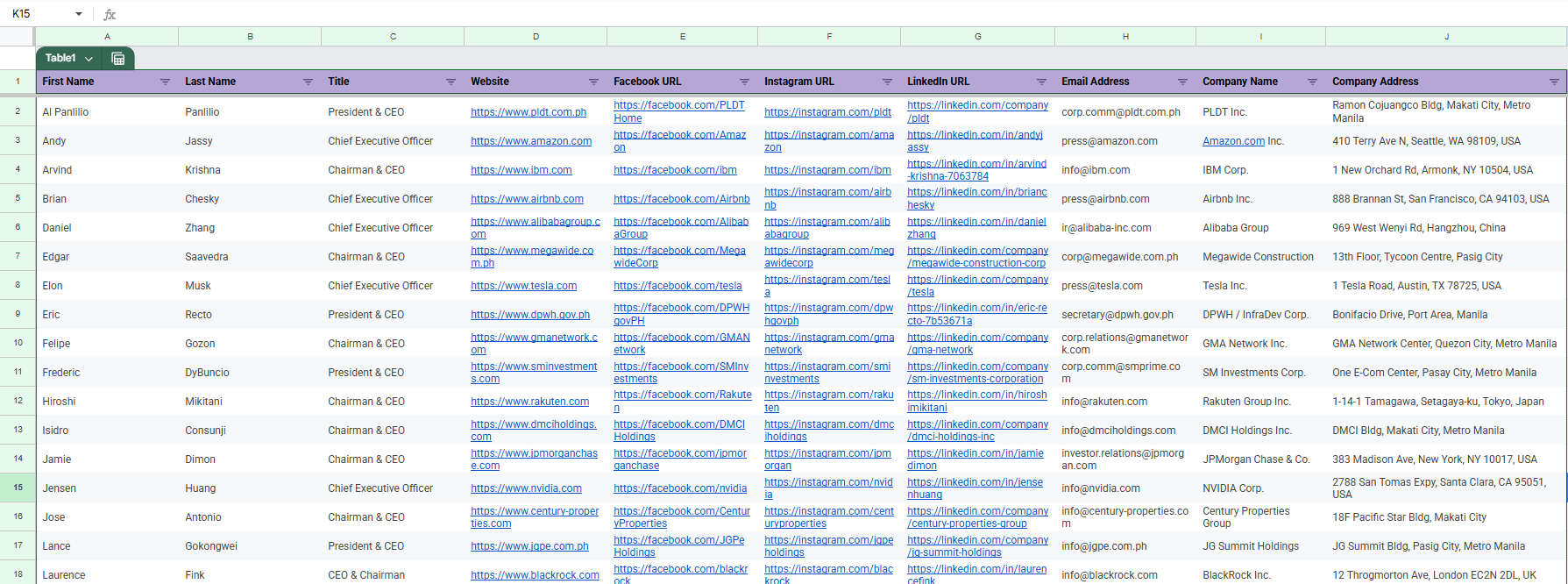
Task: Select the cell containing 18F Pacific Star Bldg
Action: point(1446,516)
